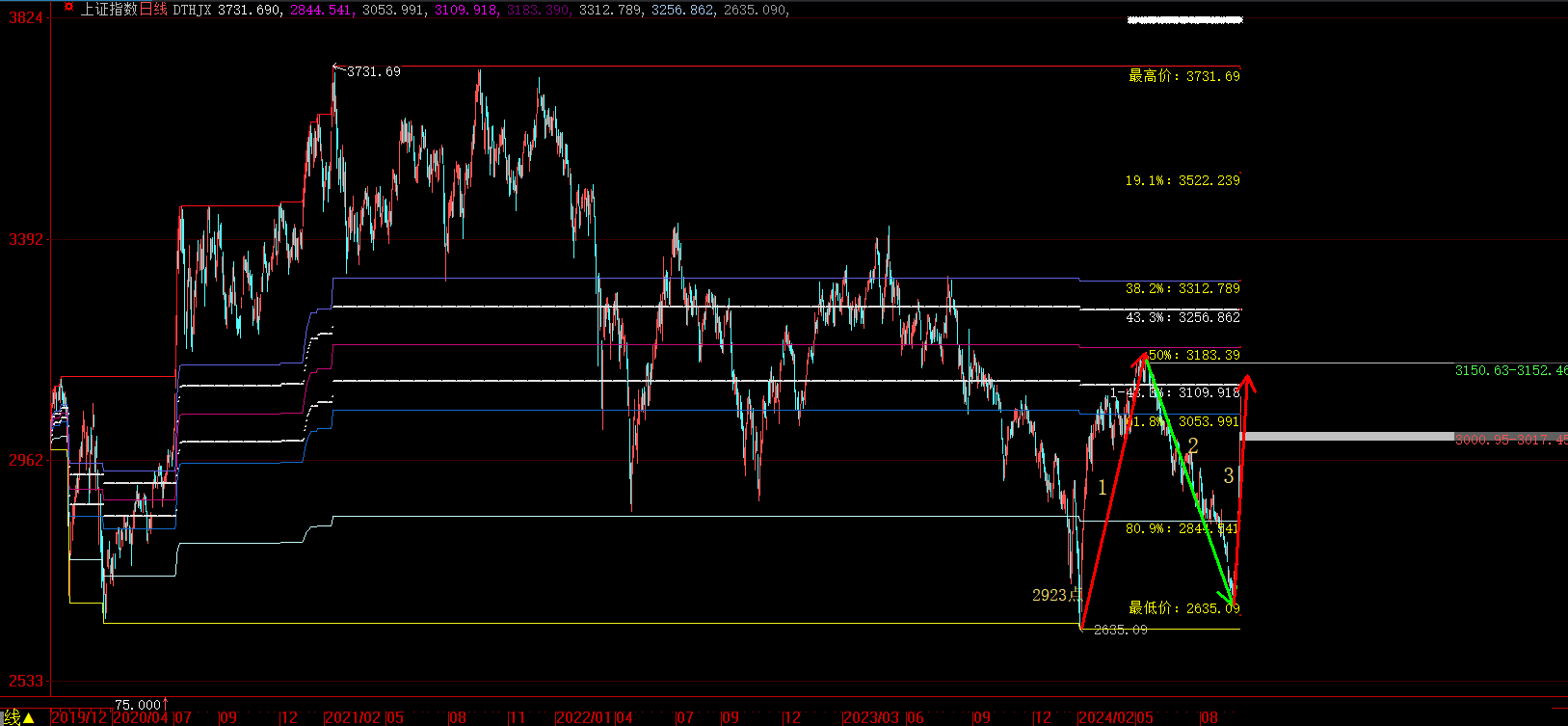Jump to 2023/03 on the time axis
The image size is (1568, 726).
click(x=871, y=718)
